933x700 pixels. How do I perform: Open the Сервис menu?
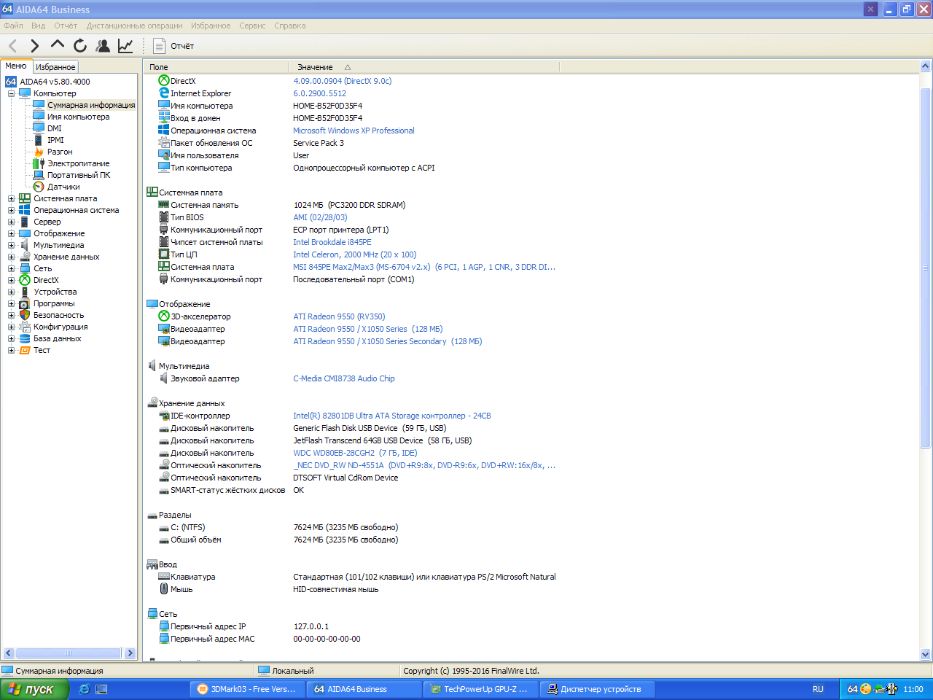tap(252, 26)
